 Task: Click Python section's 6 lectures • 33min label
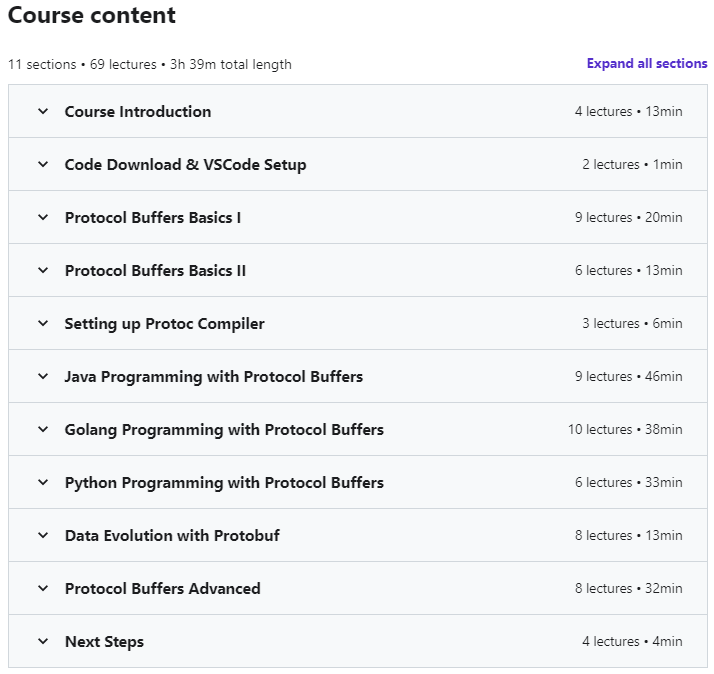628,482
